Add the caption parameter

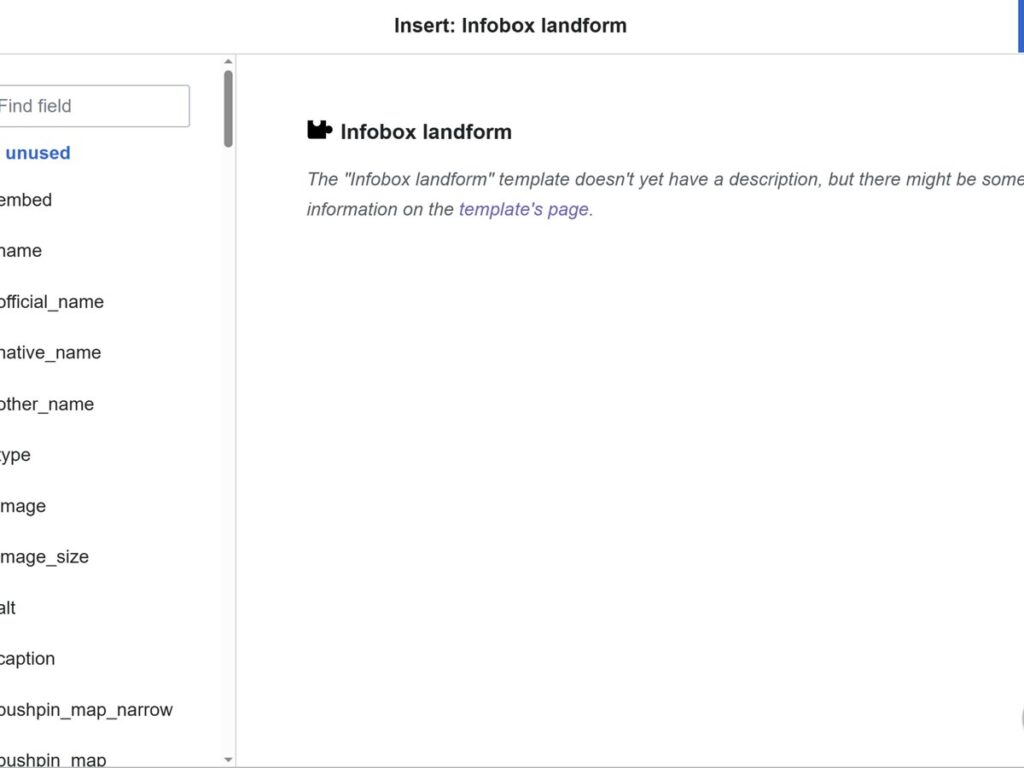click(27, 659)
